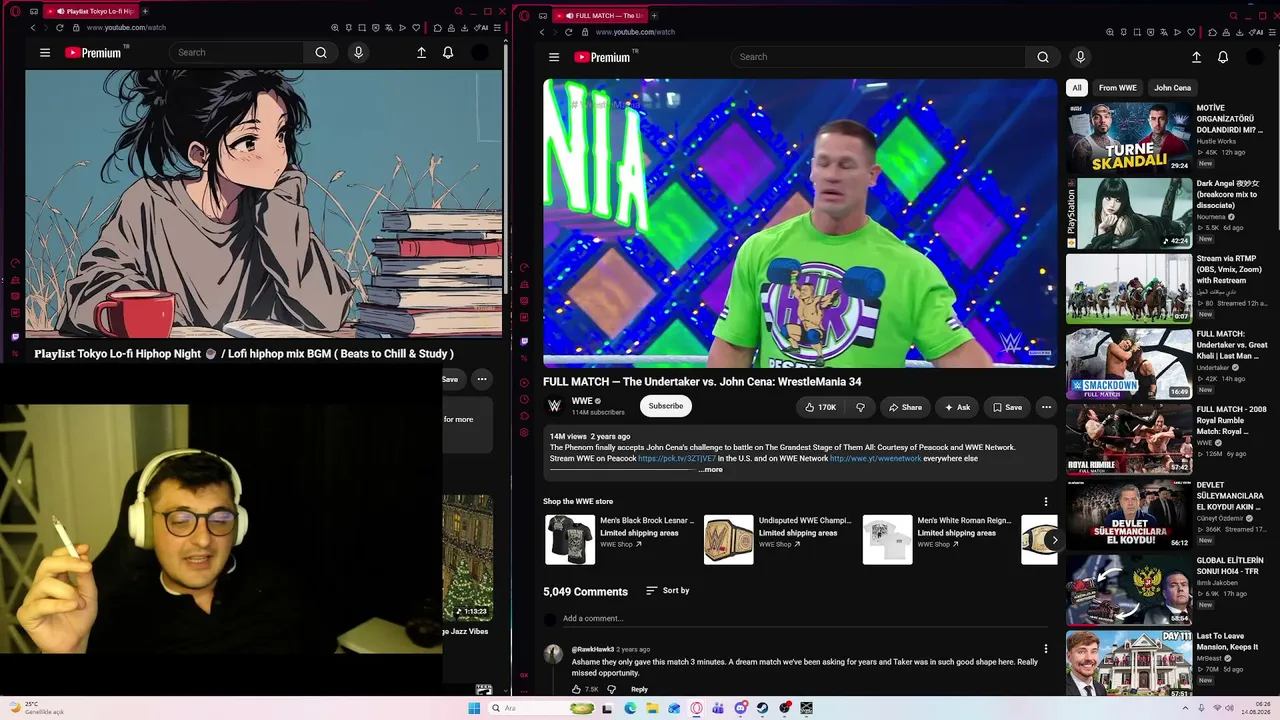Dislike the Undertaker vs. John Cena video
The image size is (1280, 720).
(x=860, y=407)
